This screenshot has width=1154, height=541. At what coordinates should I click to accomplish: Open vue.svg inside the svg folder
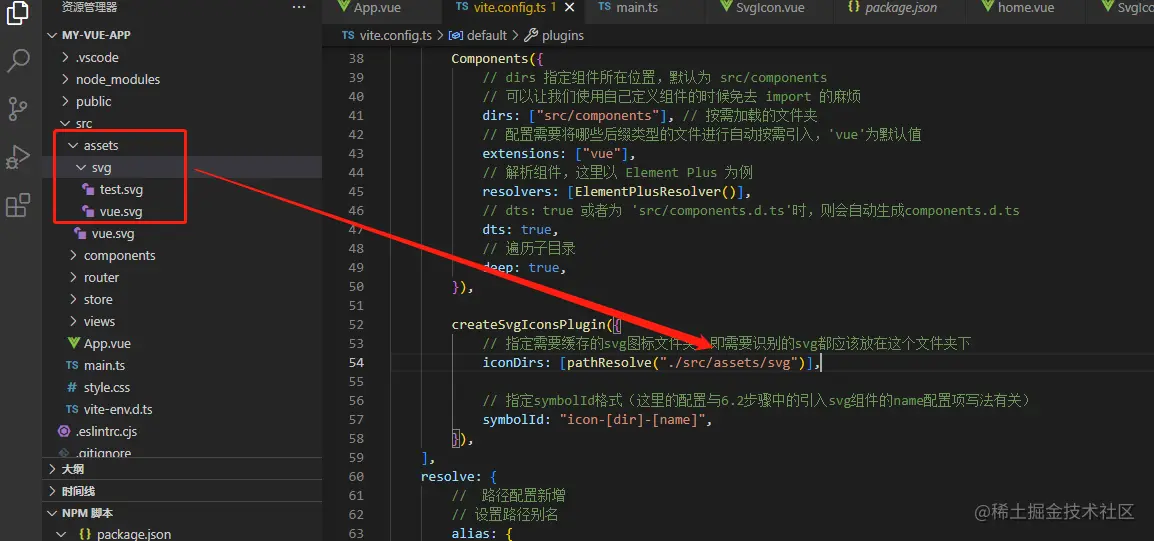[182, 212]
